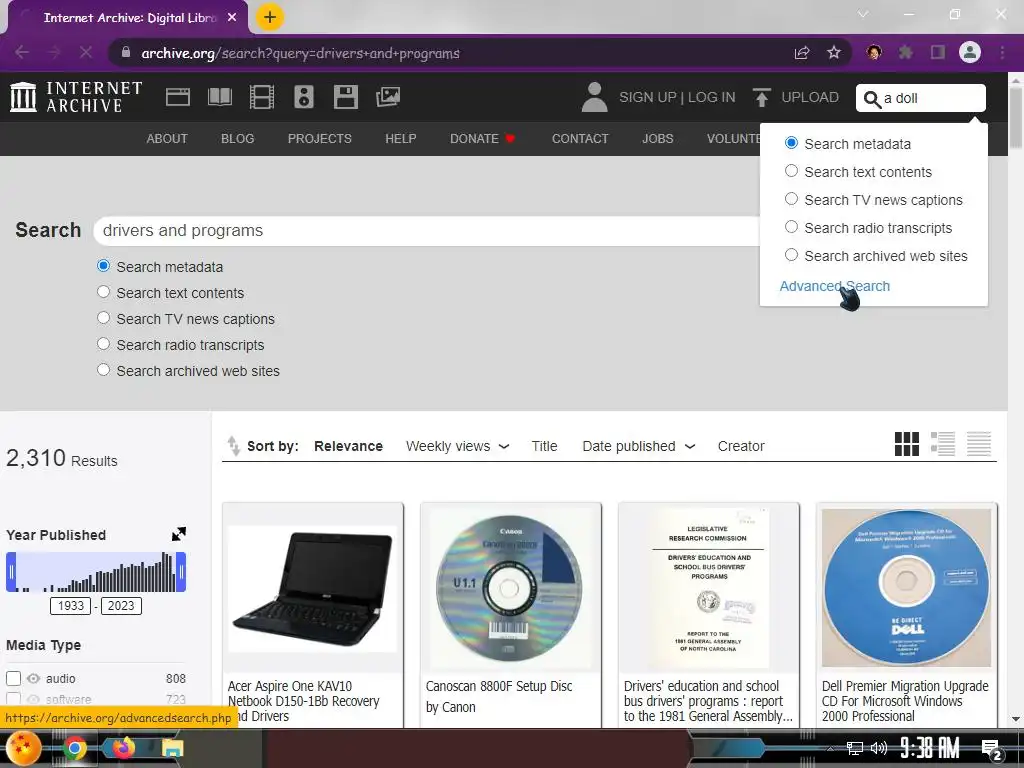Viewport: 1024px width, 768px height.
Task: Open the Images icon
Action: 388,97
